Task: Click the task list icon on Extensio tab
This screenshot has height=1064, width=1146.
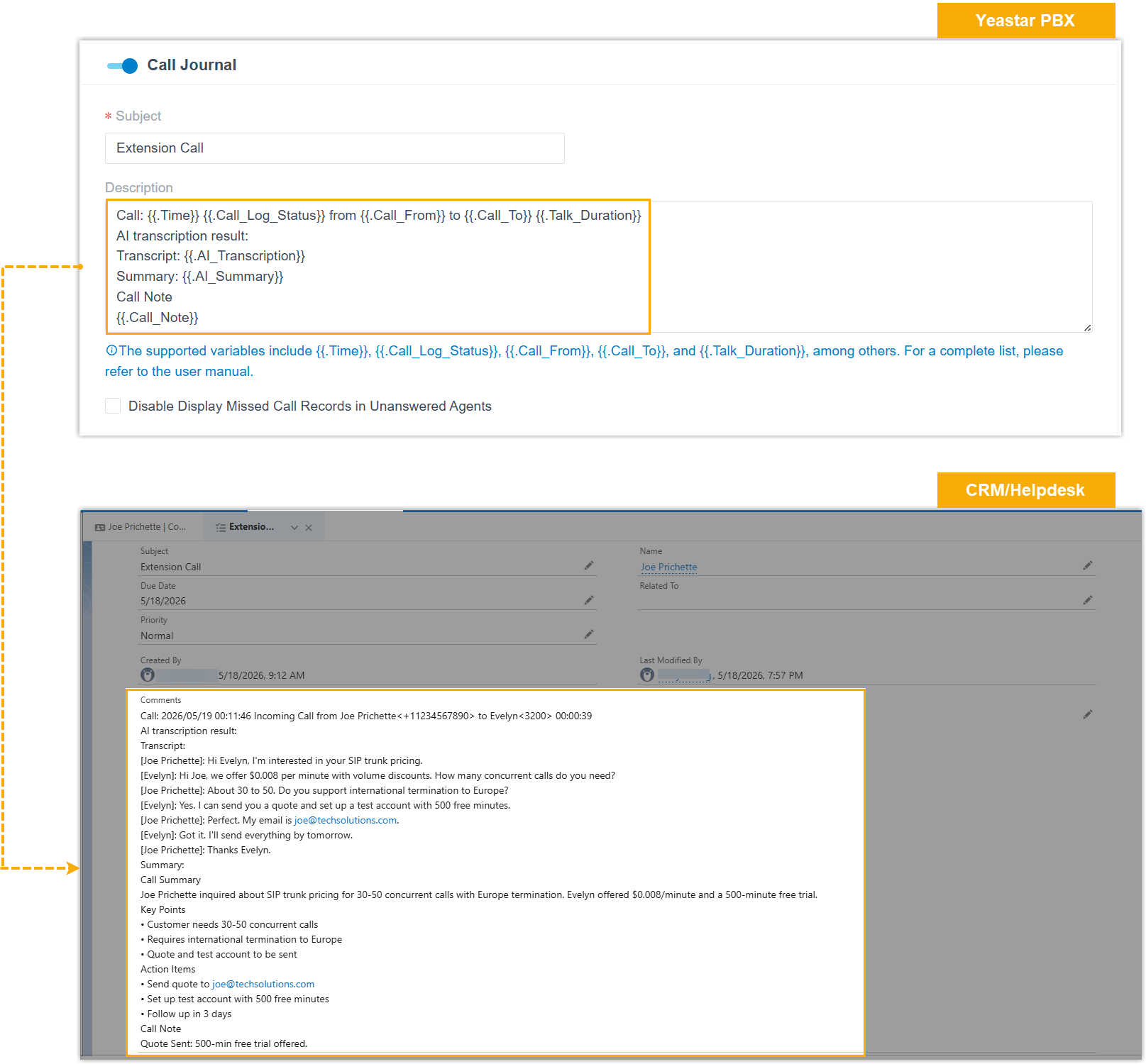Action: [x=221, y=528]
